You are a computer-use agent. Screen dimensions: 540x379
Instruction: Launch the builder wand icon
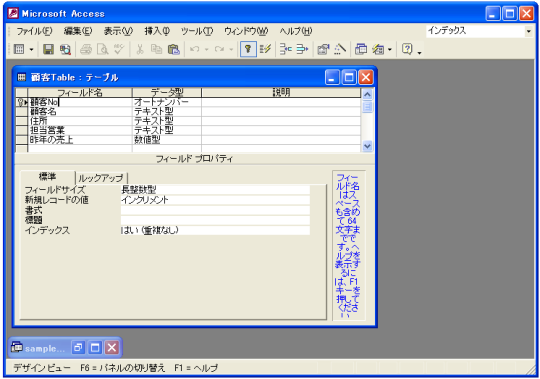click(x=340, y=50)
